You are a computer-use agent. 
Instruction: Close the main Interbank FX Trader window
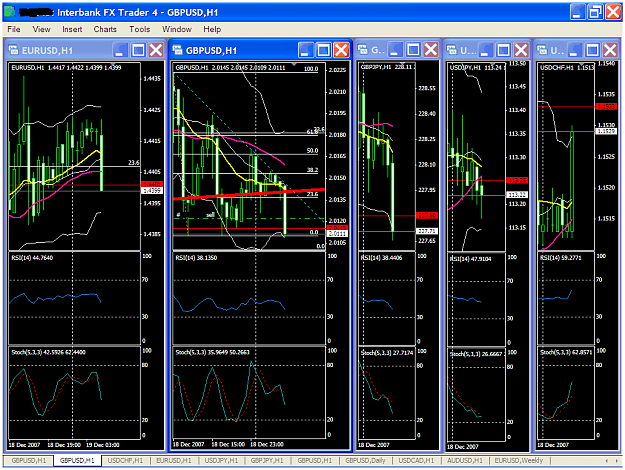[x=613, y=12]
